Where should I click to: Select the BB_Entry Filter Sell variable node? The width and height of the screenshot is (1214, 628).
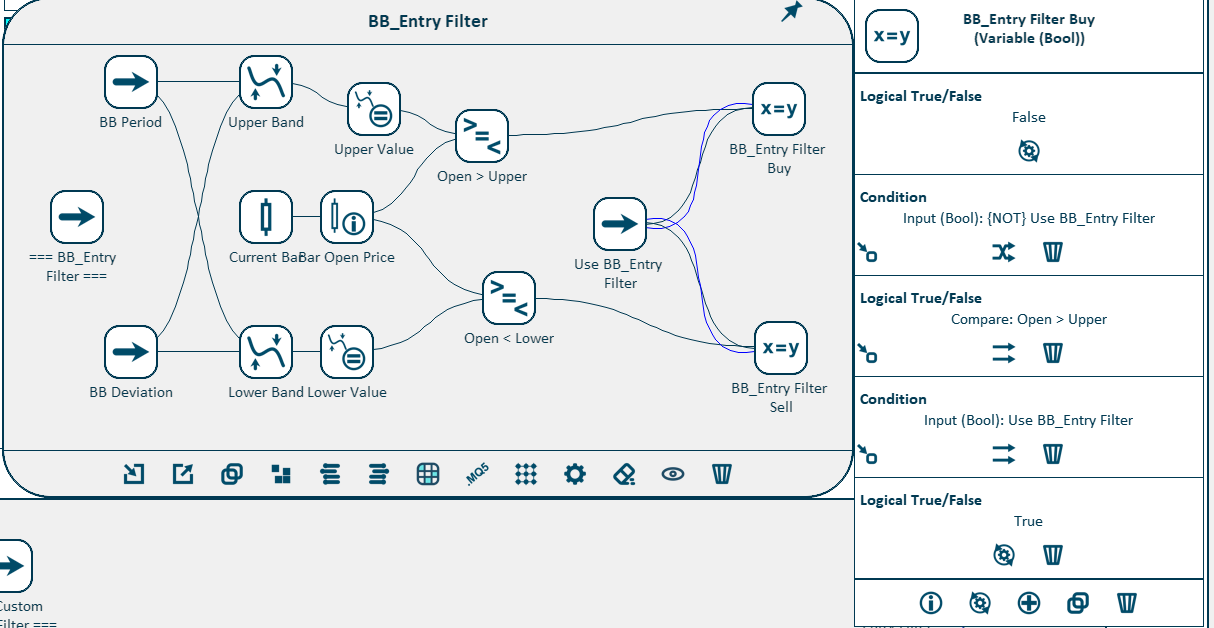[x=780, y=347]
